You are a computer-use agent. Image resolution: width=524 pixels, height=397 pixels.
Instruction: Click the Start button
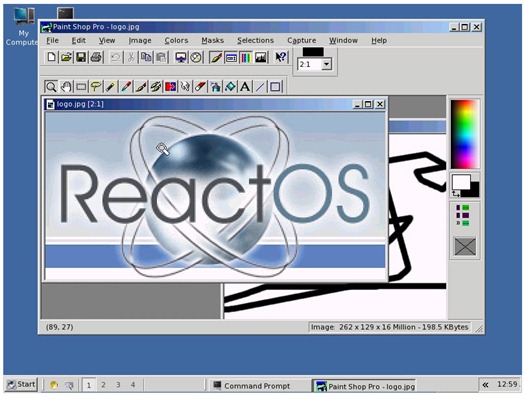pos(21,385)
